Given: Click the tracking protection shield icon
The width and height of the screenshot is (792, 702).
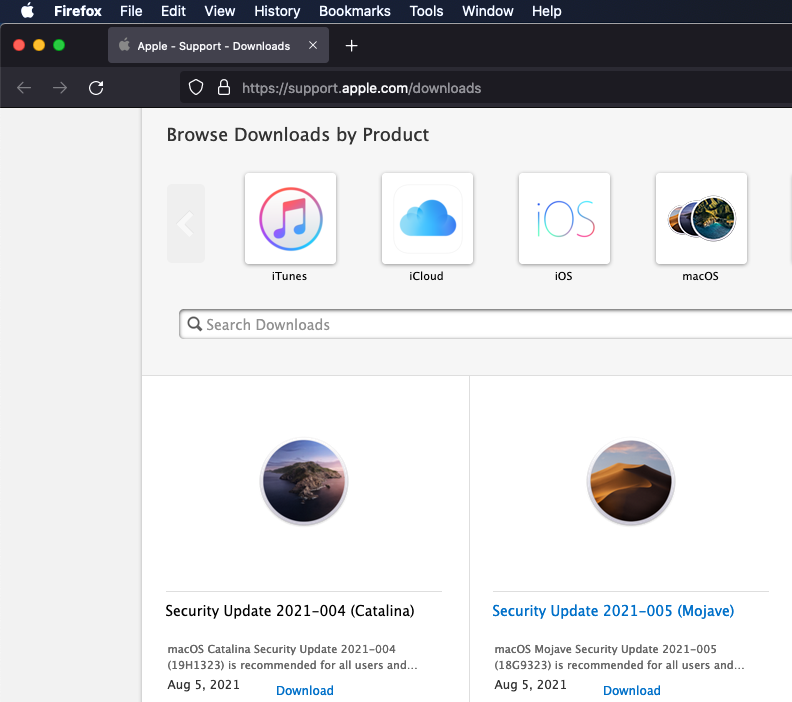Looking at the screenshot, I should click(196, 88).
